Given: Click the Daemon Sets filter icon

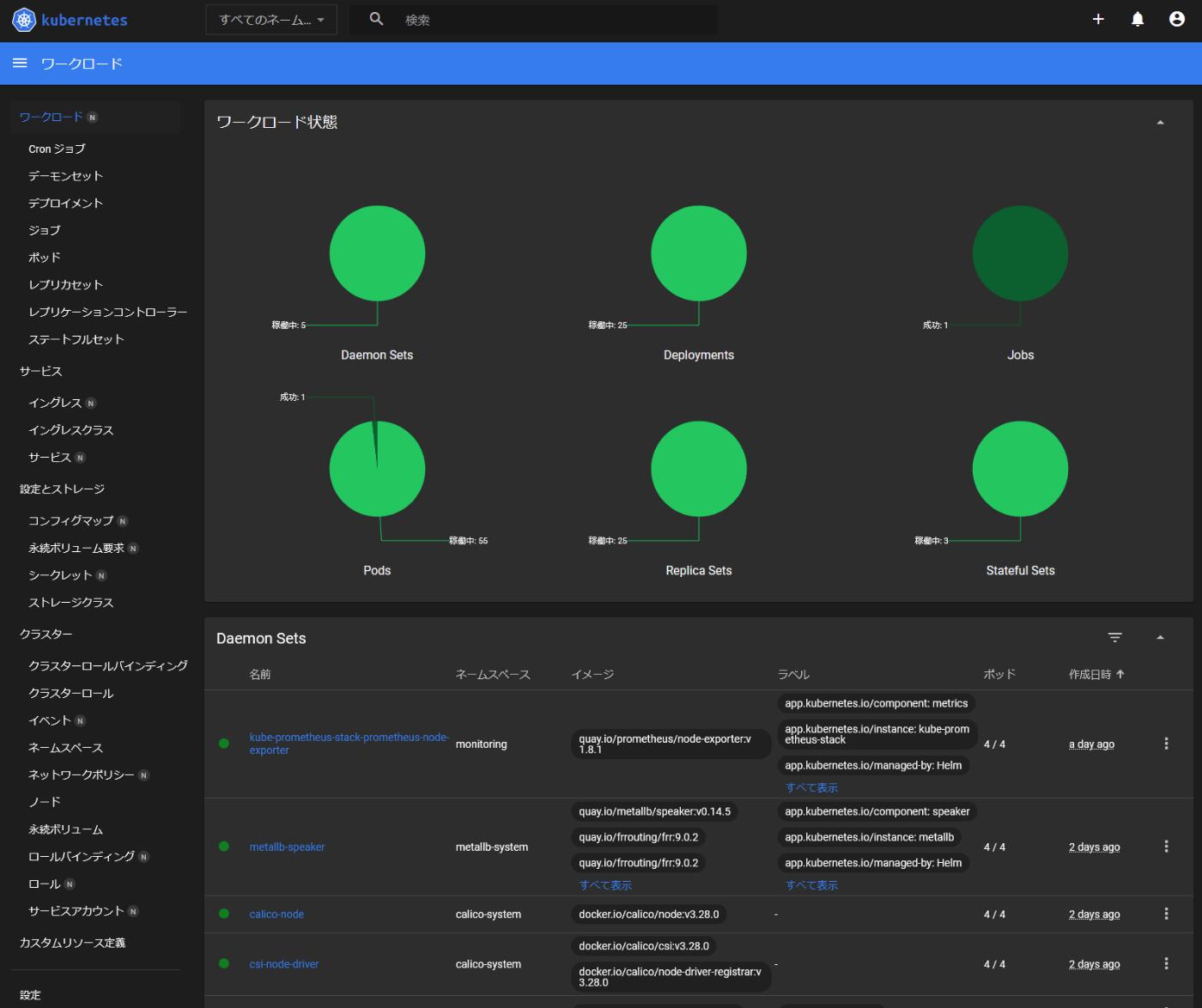Looking at the screenshot, I should click(x=1115, y=637).
